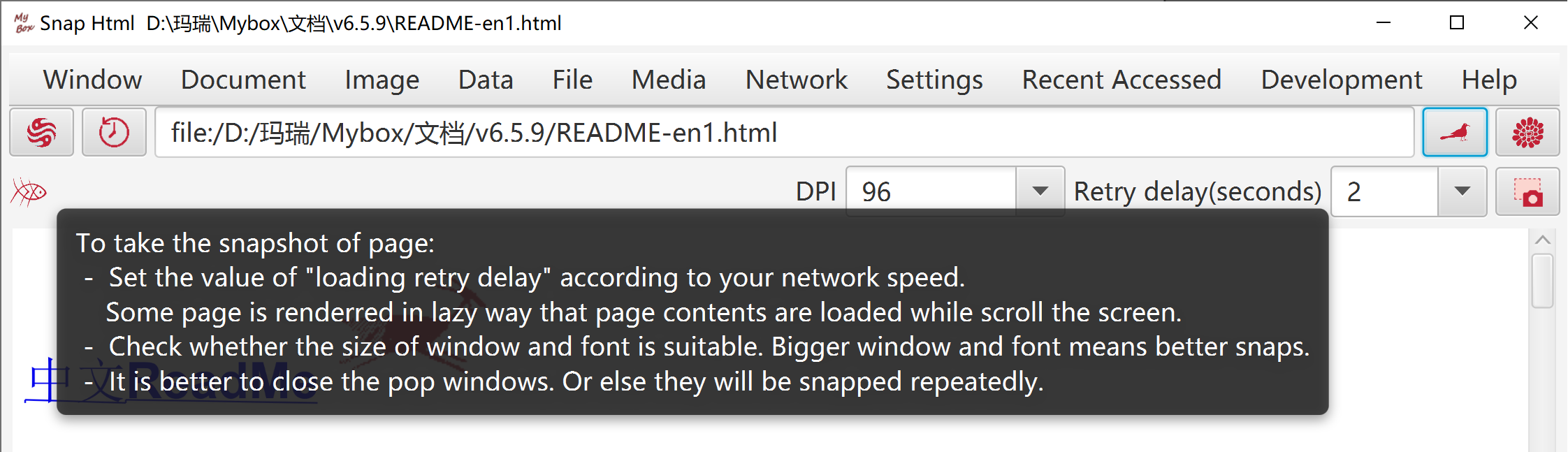Image resolution: width=1568 pixels, height=452 pixels.
Task: Click the DPI value field showing 96
Action: (x=931, y=191)
